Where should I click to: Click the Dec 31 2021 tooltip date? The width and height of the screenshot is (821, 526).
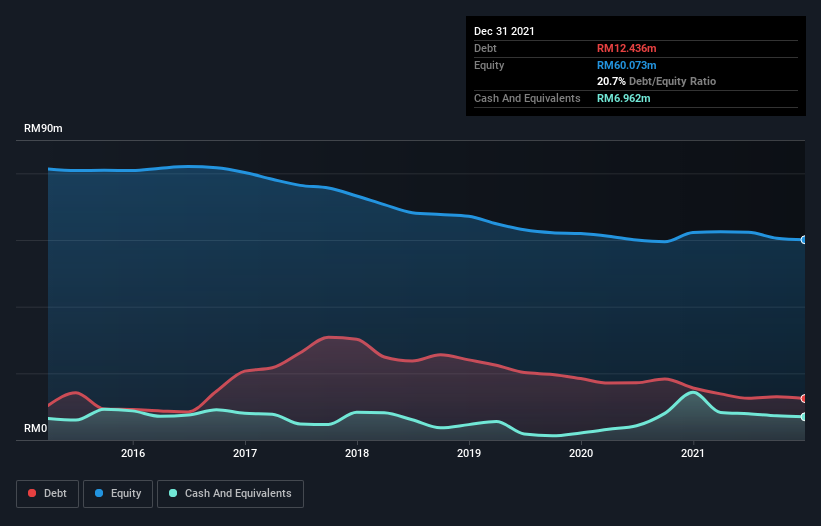point(504,31)
